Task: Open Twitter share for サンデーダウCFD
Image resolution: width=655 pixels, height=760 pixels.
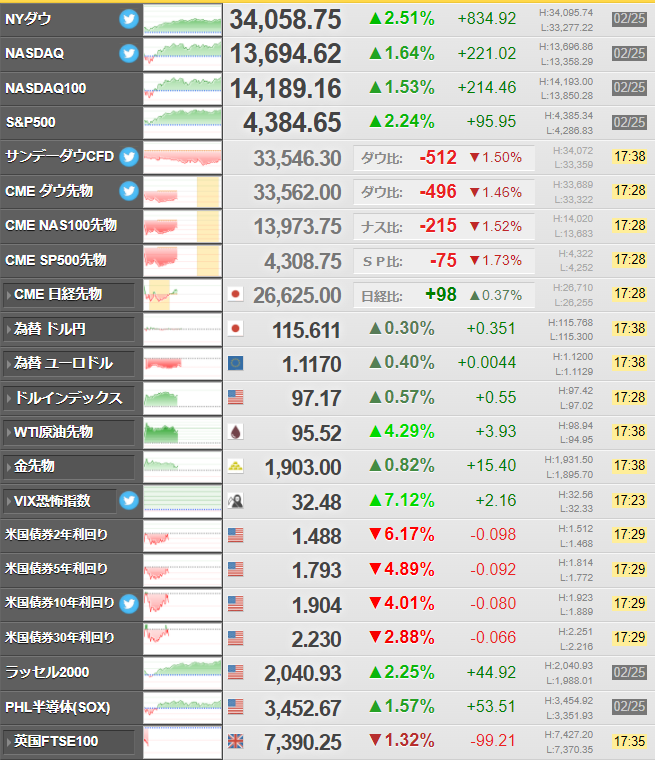Action: [x=129, y=157]
